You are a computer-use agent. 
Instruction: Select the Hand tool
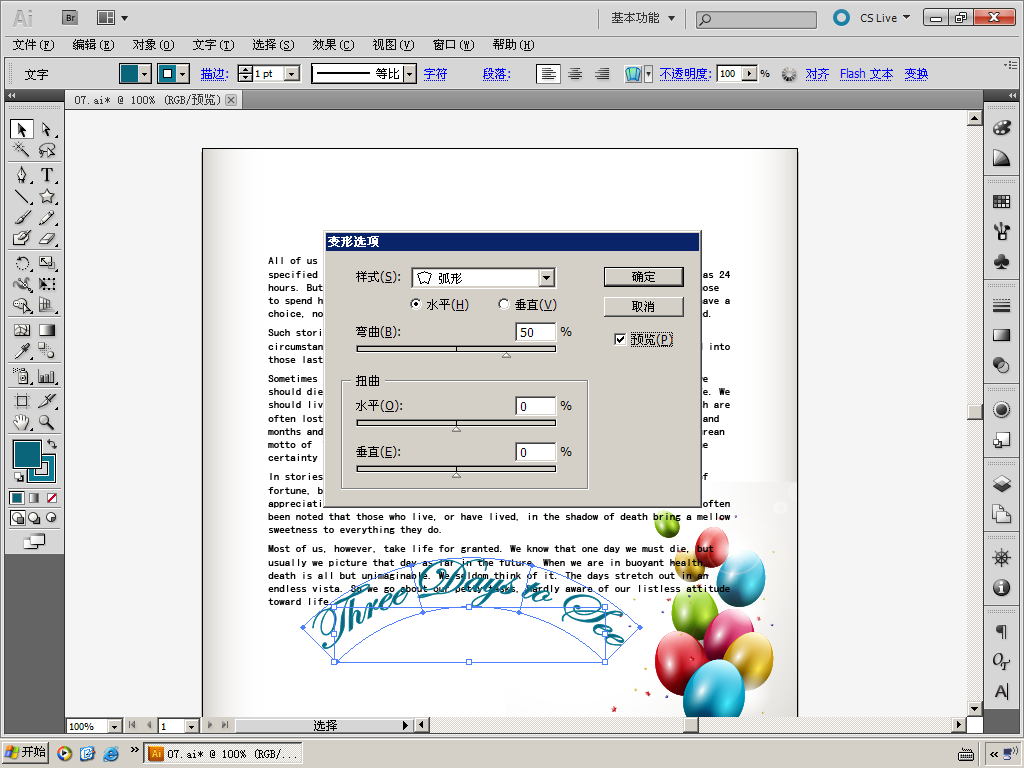click(x=22, y=423)
